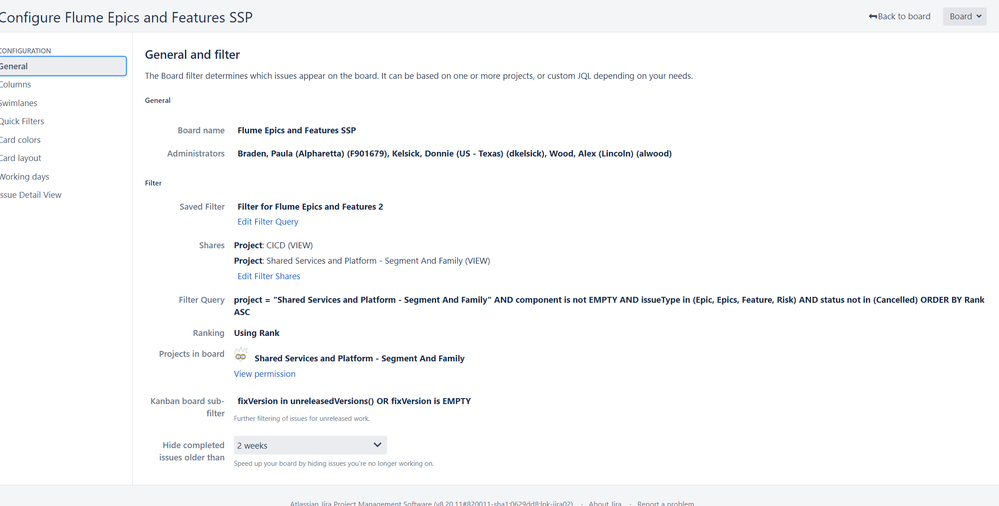Click 'Project: CICD (VIEW)' share entry
Screen dimensions: 999x506
pyautogui.click(x=273, y=245)
